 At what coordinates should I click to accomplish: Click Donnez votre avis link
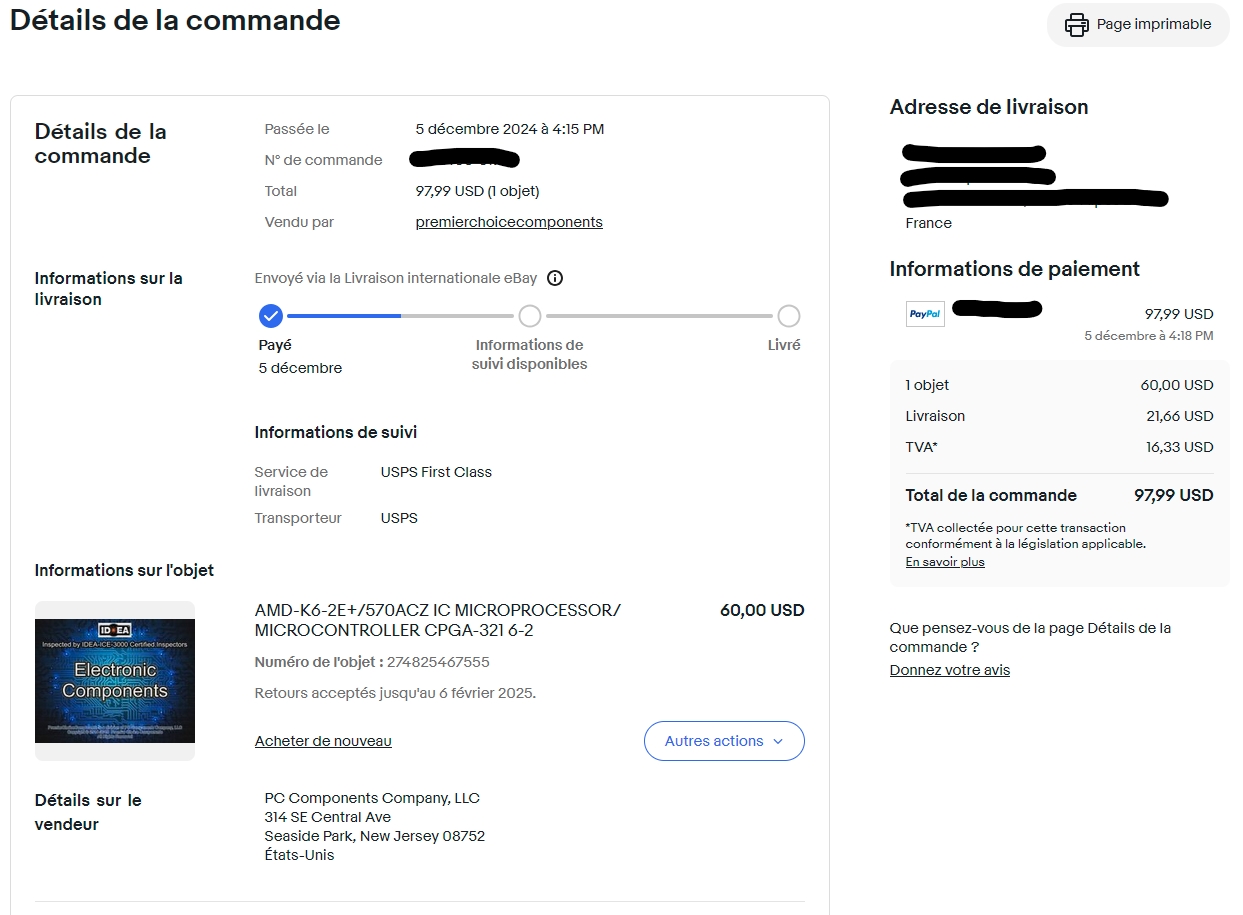point(950,670)
